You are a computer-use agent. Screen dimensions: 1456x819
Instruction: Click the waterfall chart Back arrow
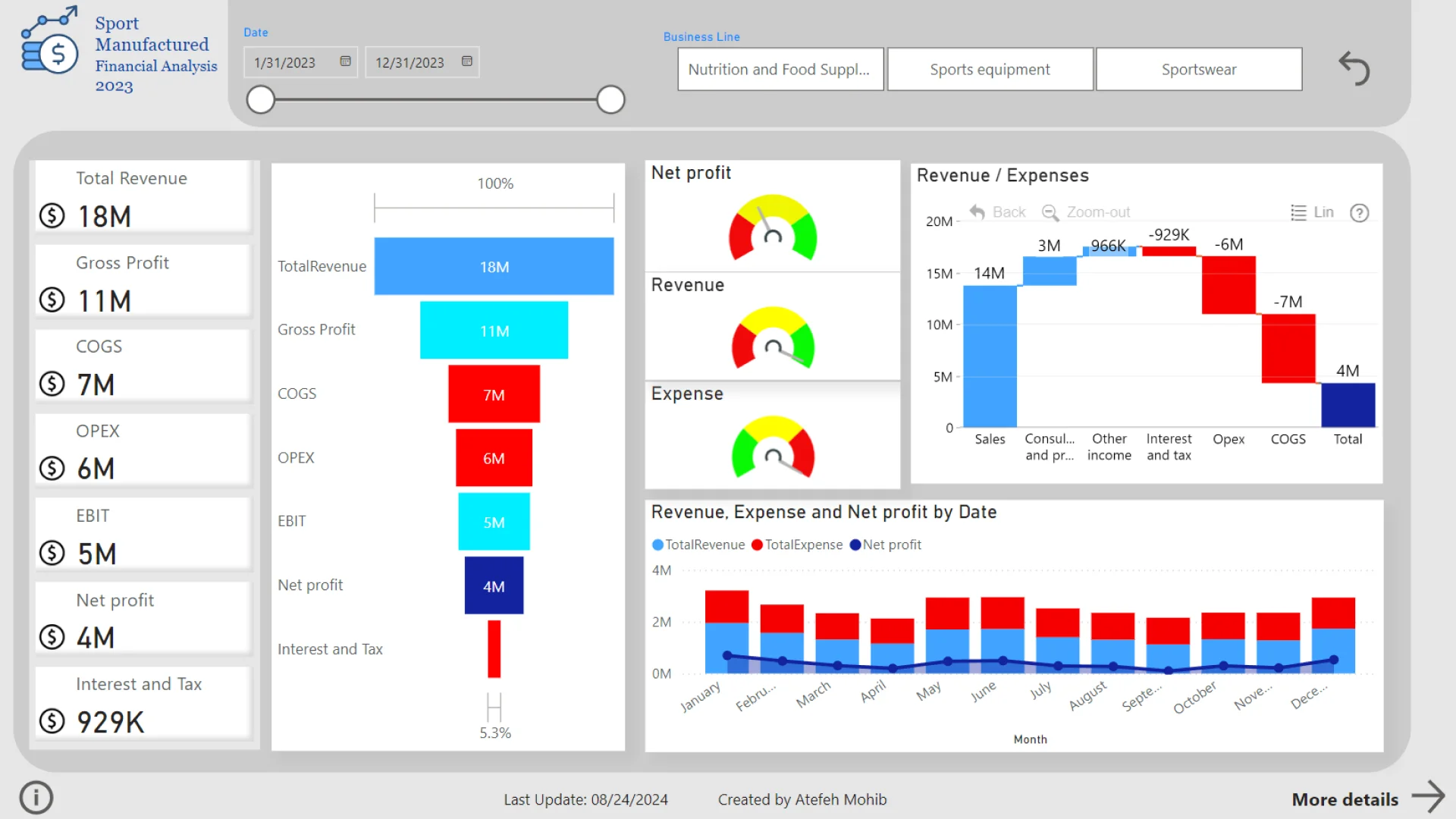click(977, 212)
